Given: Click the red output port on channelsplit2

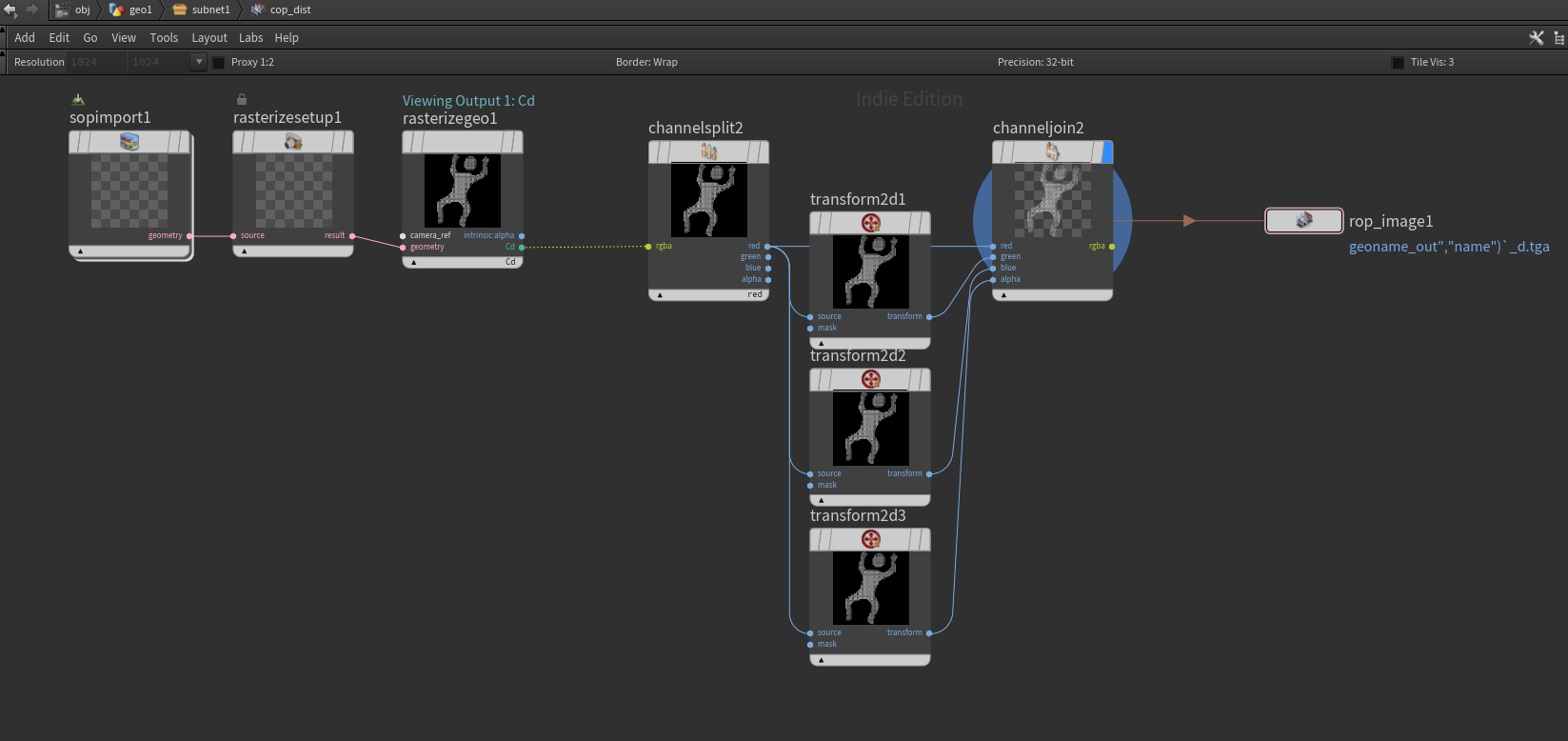Looking at the screenshot, I should 767,246.
